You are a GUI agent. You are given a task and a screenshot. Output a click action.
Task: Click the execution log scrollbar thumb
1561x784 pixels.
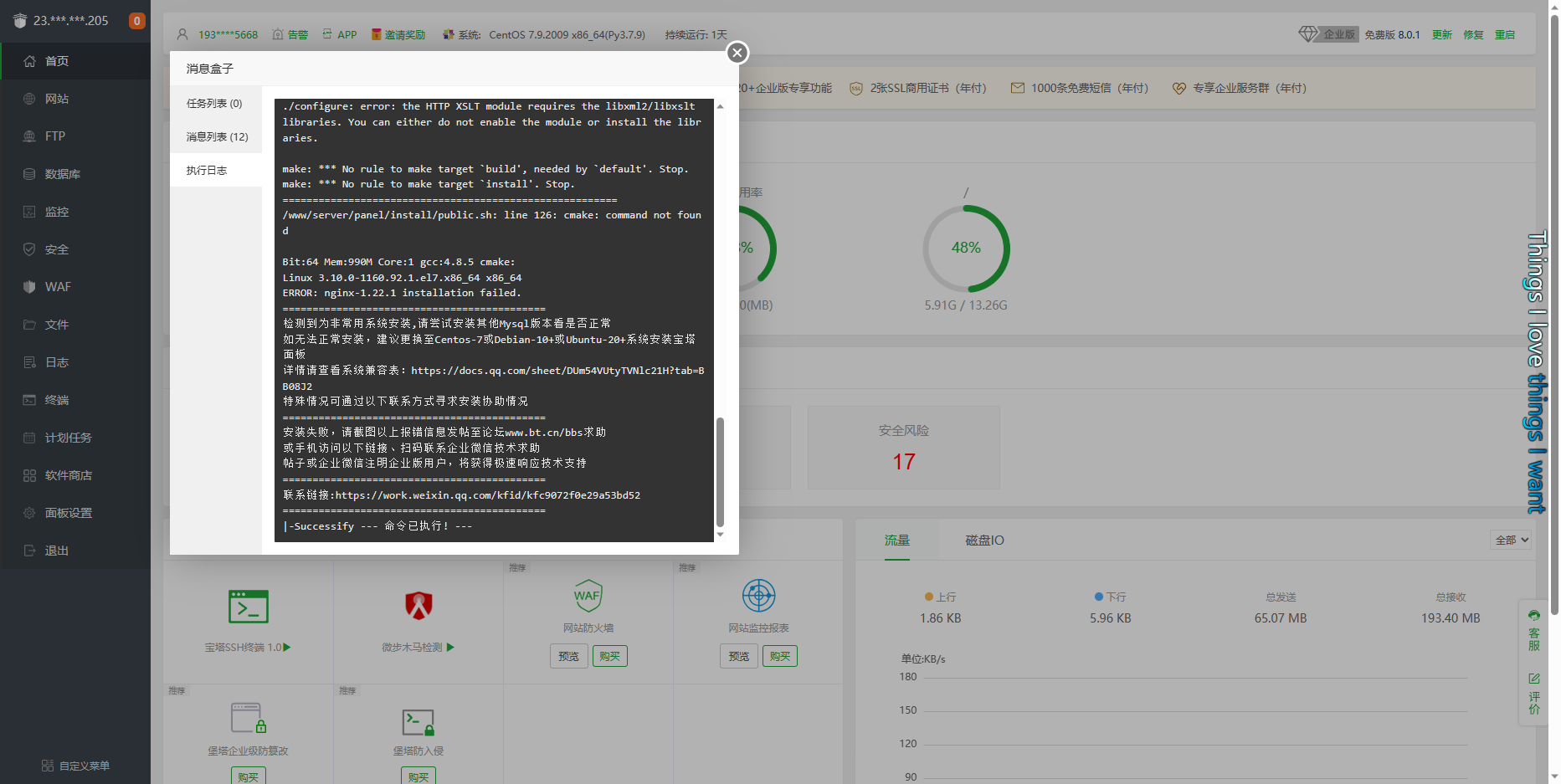pos(720,472)
